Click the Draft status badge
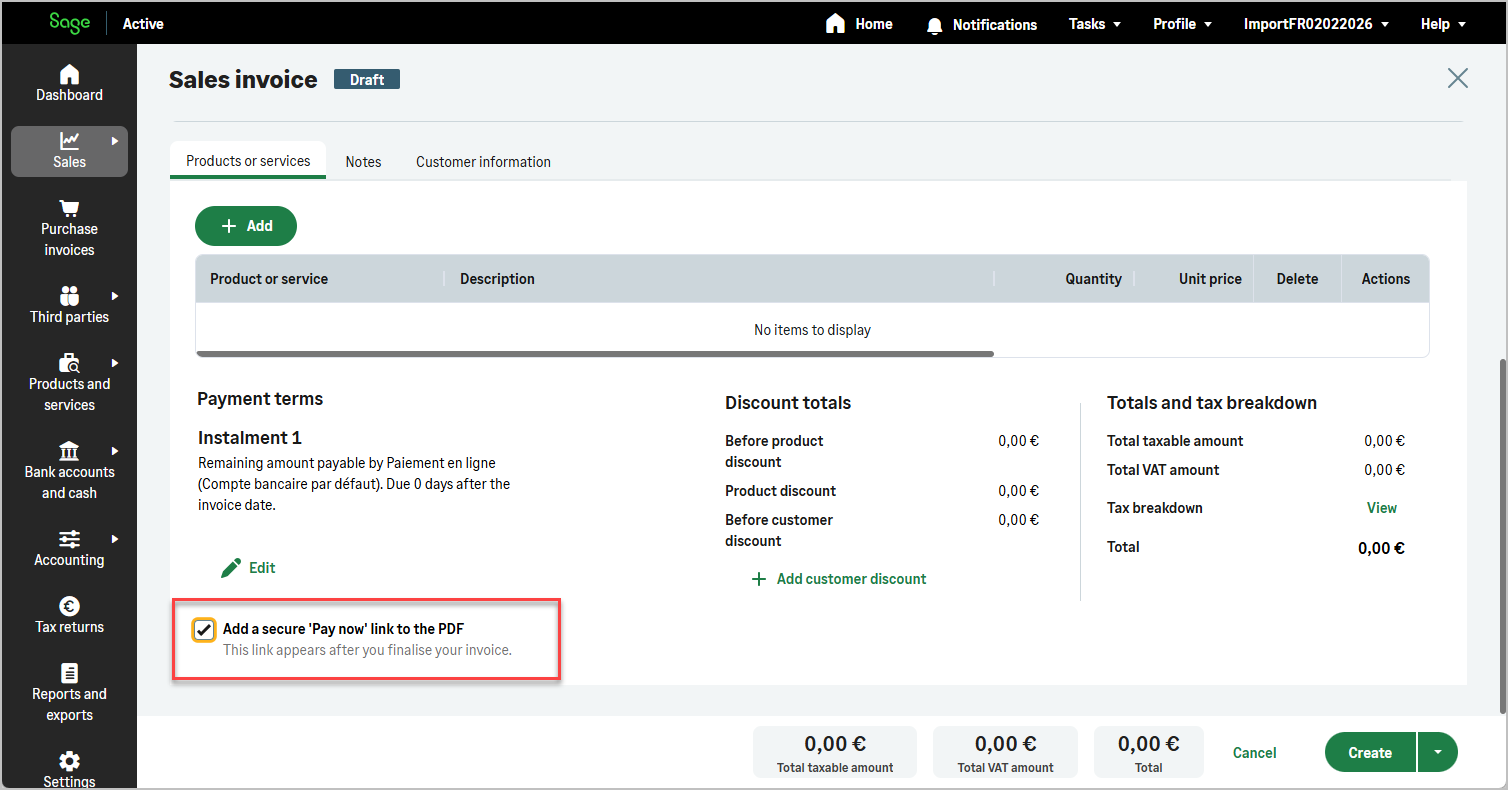The height and width of the screenshot is (790, 1508). coord(367,79)
